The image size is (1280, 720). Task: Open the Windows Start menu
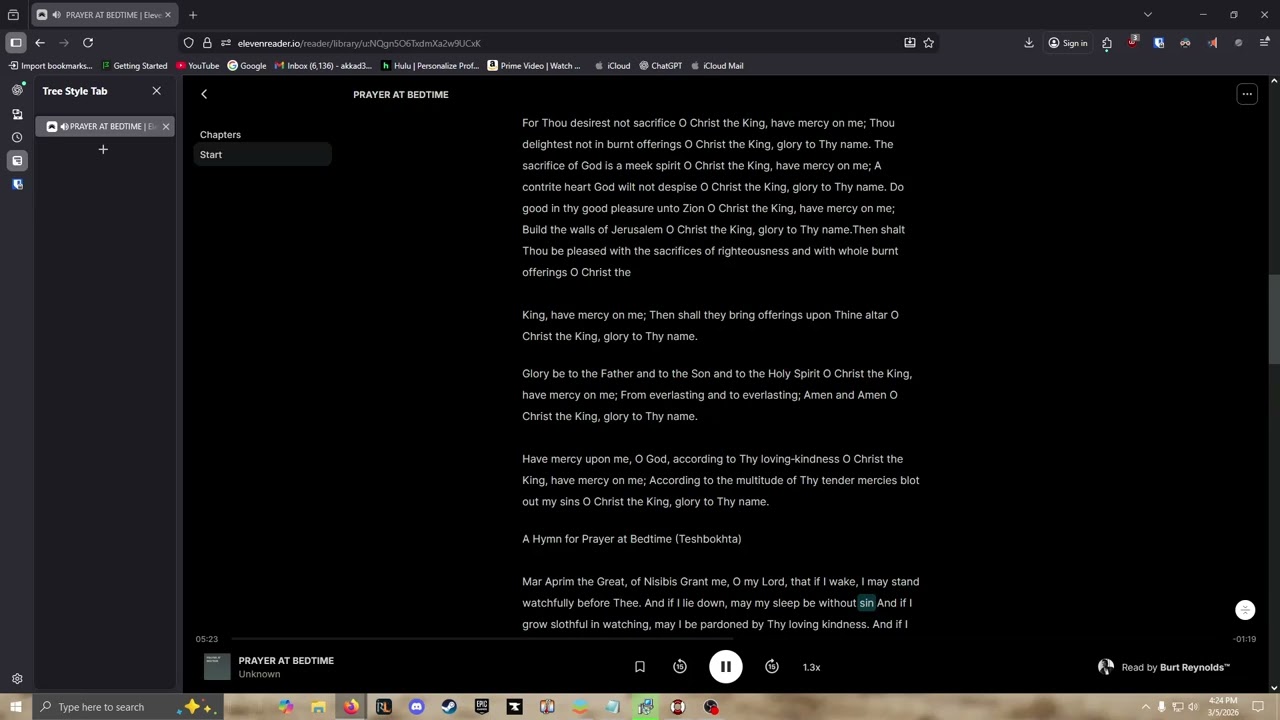(16, 707)
